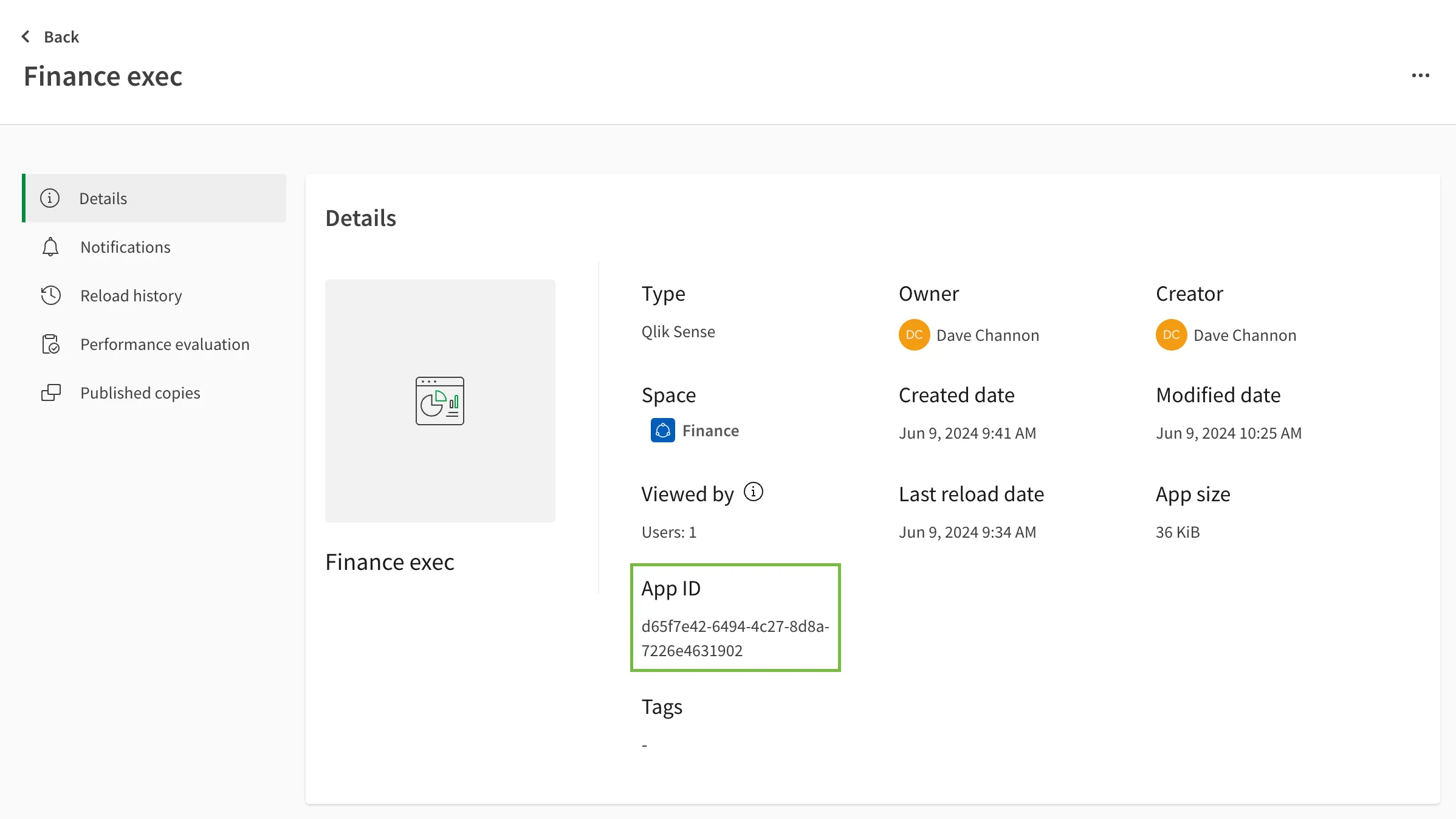This screenshot has height=819, width=1456.
Task: Open the Finance exec app thumbnail
Action: pos(439,401)
